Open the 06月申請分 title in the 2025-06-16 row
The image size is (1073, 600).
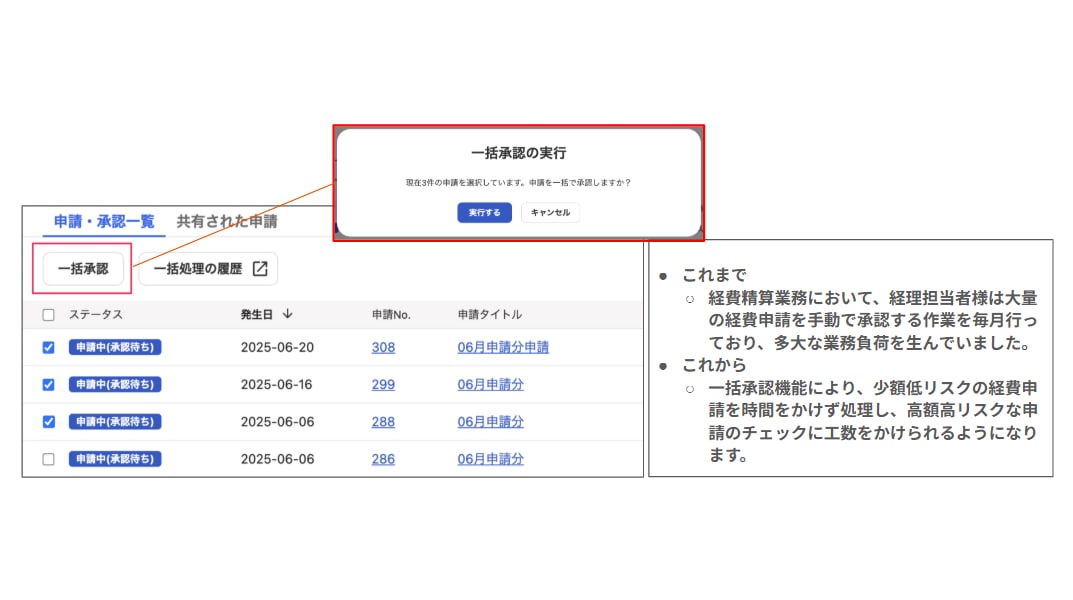pyautogui.click(x=490, y=385)
